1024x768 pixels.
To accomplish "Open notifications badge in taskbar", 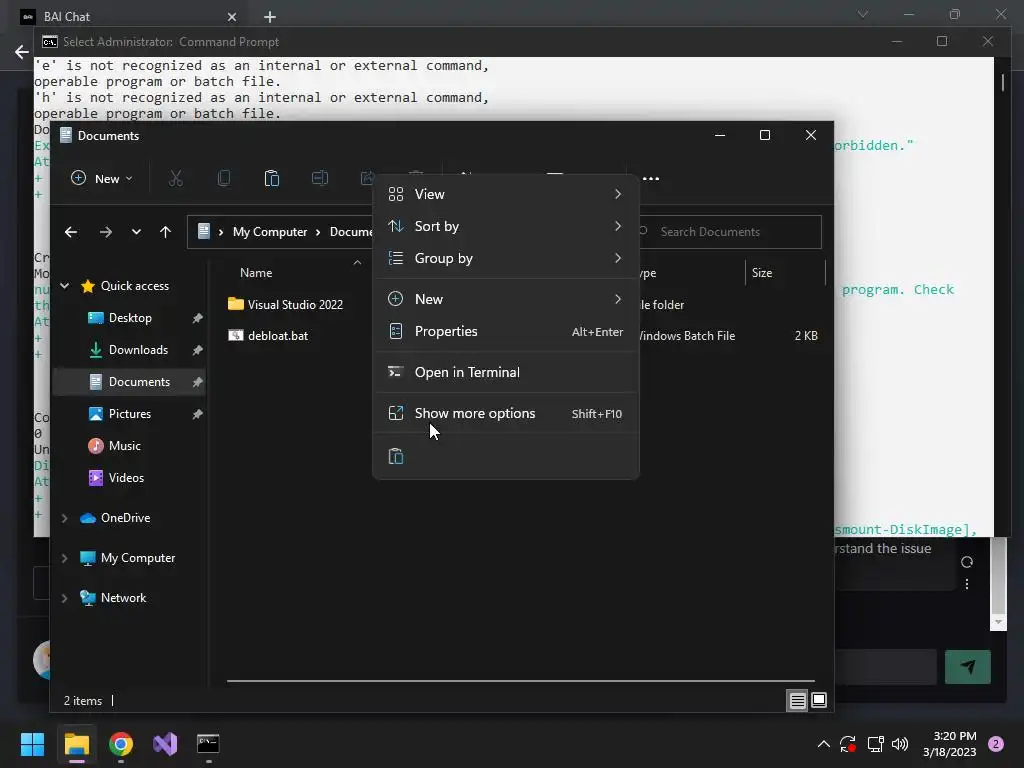I will (996, 744).
